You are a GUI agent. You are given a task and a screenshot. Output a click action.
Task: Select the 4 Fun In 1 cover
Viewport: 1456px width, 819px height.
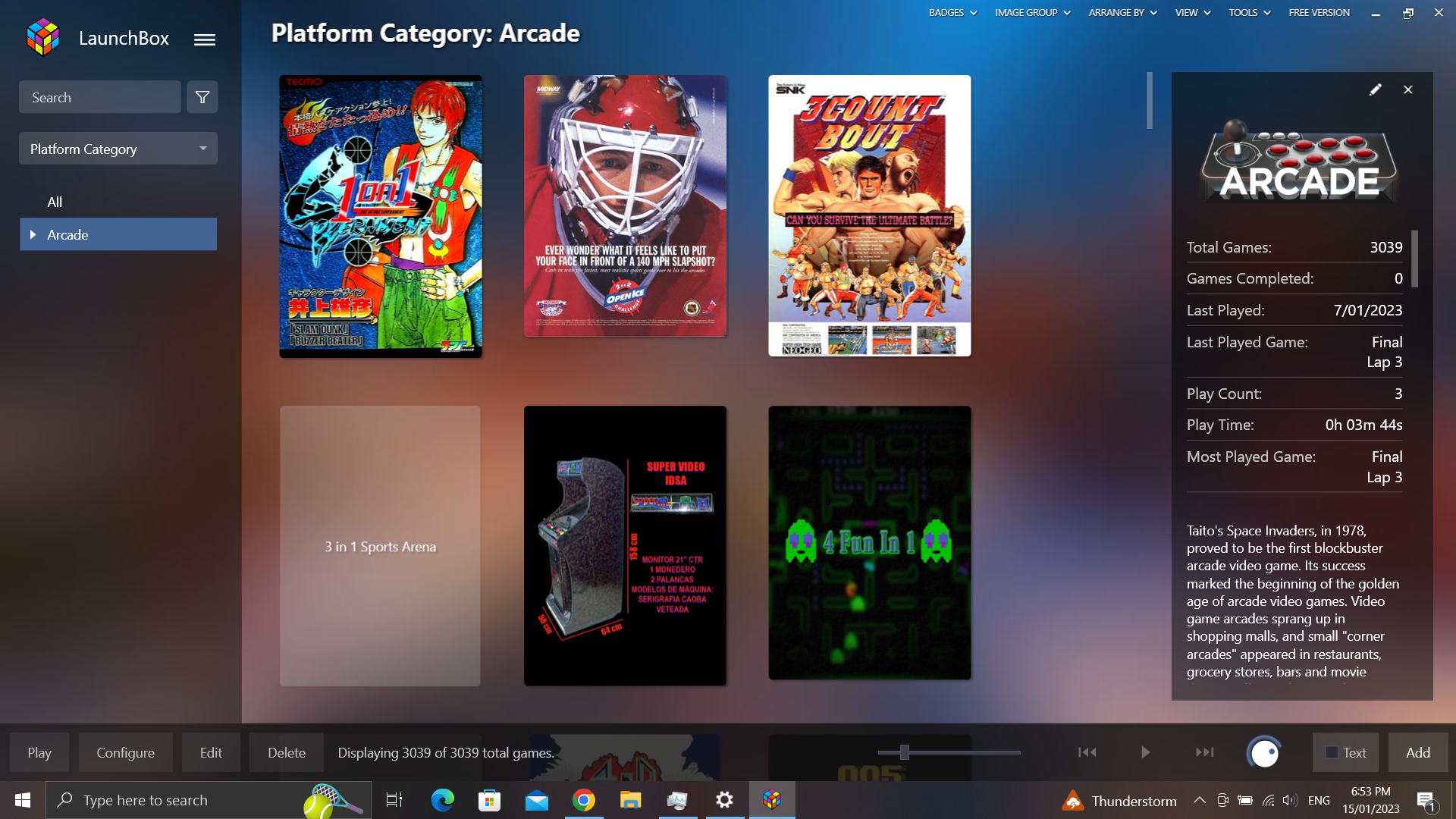[x=869, y=543]
